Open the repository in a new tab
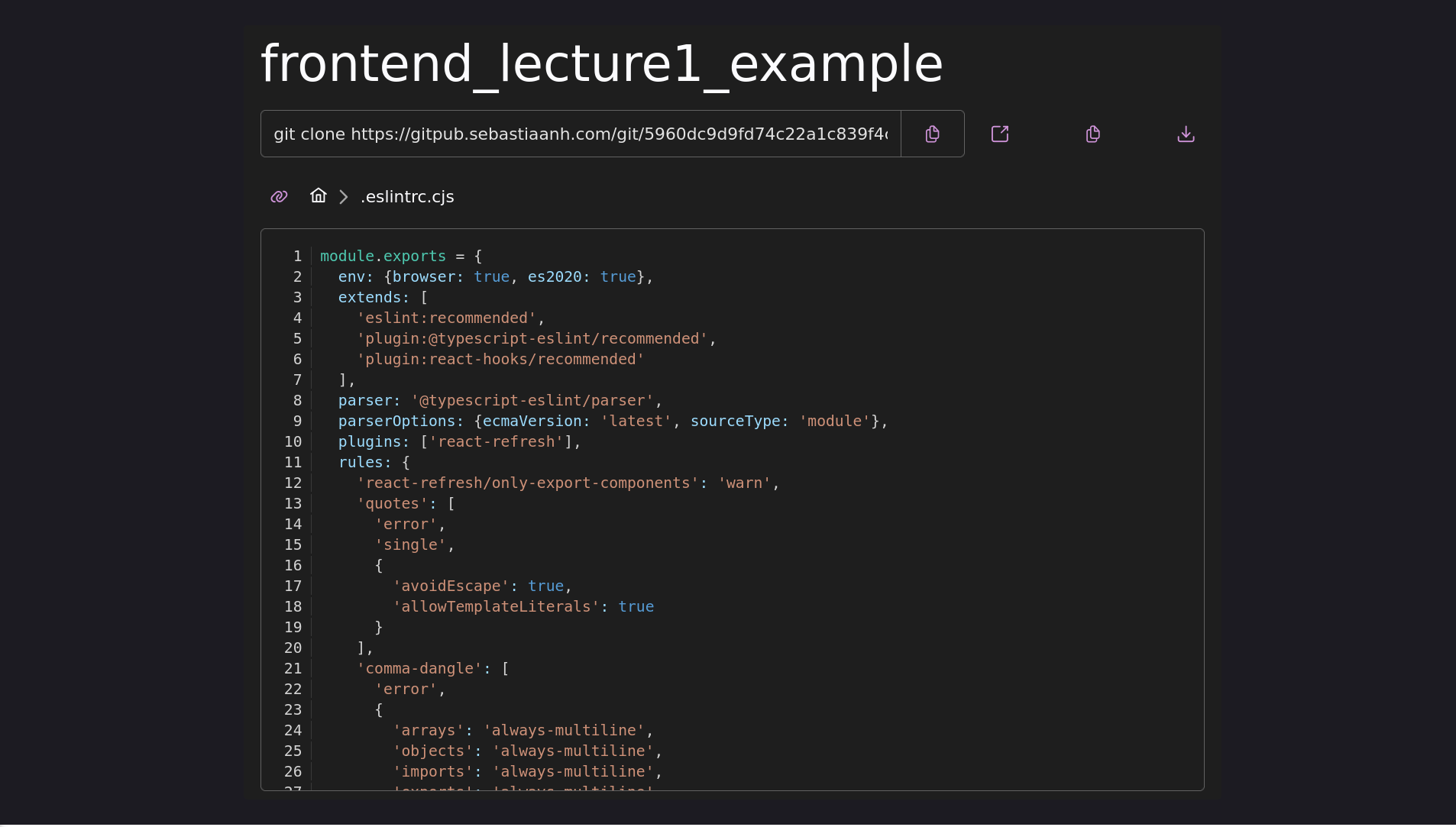1456x827 pixels. coord(1000,134)
